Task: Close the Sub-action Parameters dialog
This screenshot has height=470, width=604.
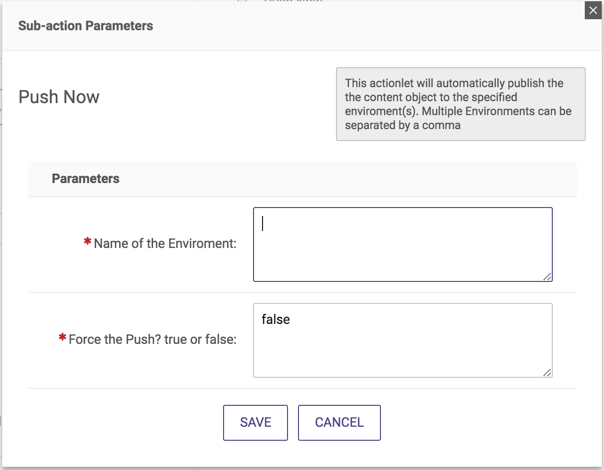Action: [592, 10]
